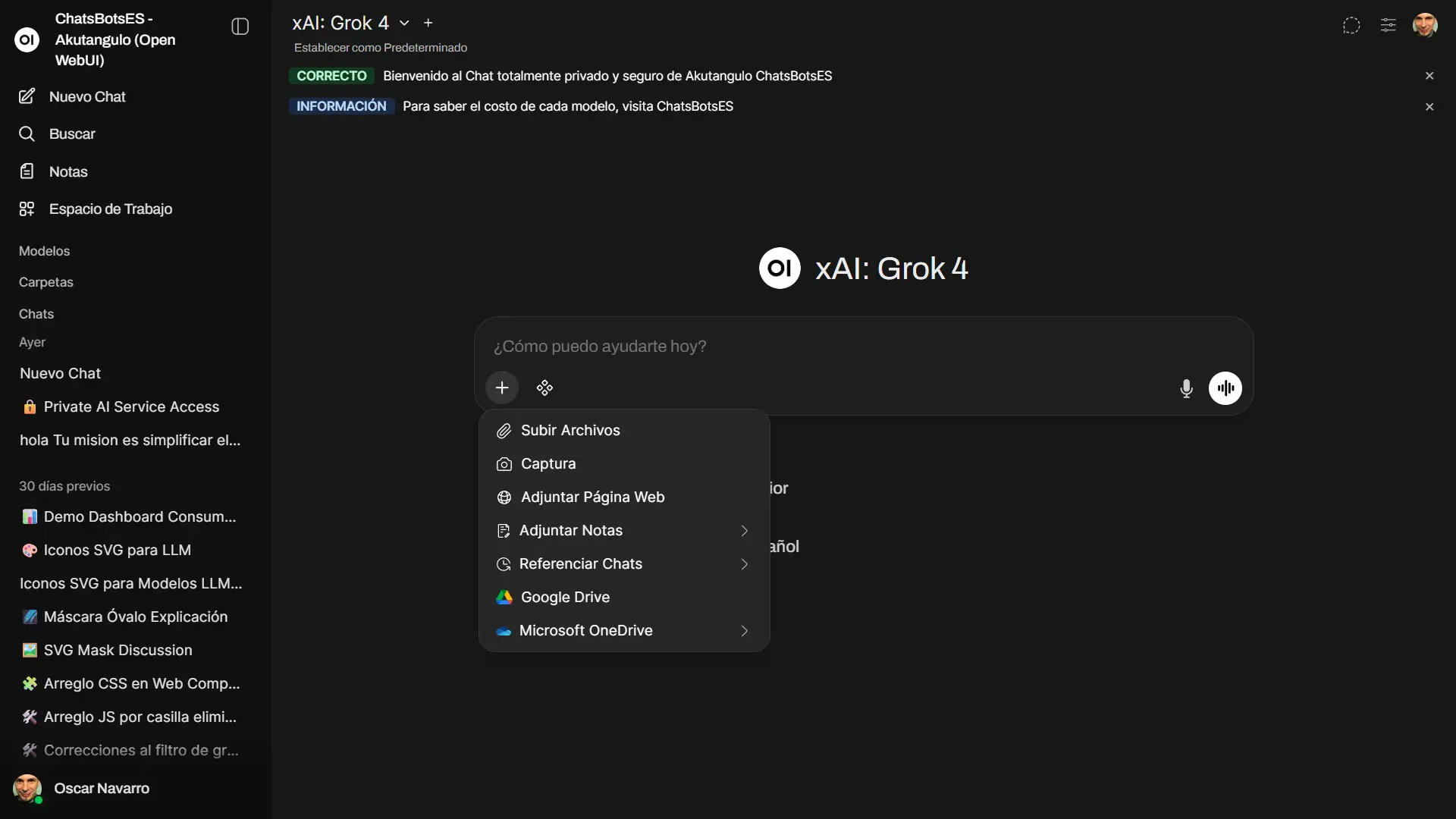The height and width of the screenshot is (819, 1456).
Task: Click the note icon for Adjuntar Notas
Action: (503, 531)
